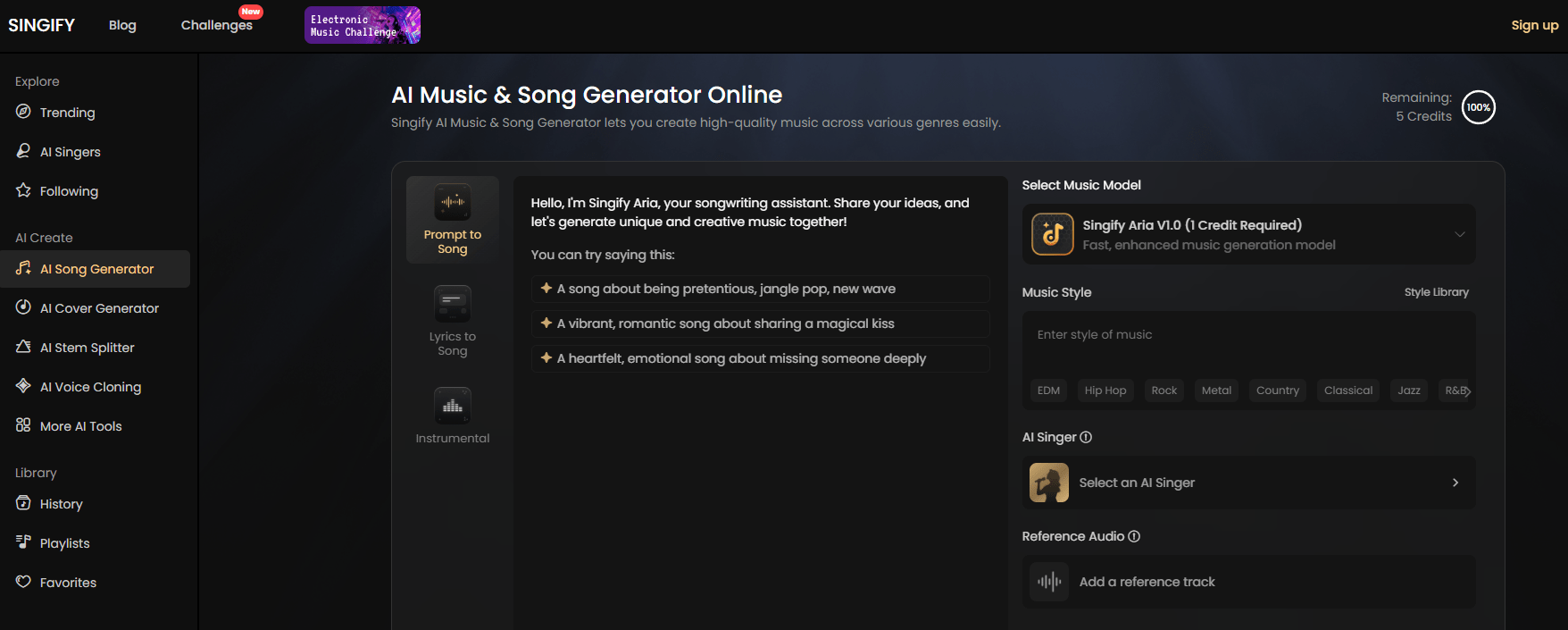The height and width of the screenshot is (630, 1568).
Task: Select the Prompt to Song waveform icon
Action: tap(453, 202)
